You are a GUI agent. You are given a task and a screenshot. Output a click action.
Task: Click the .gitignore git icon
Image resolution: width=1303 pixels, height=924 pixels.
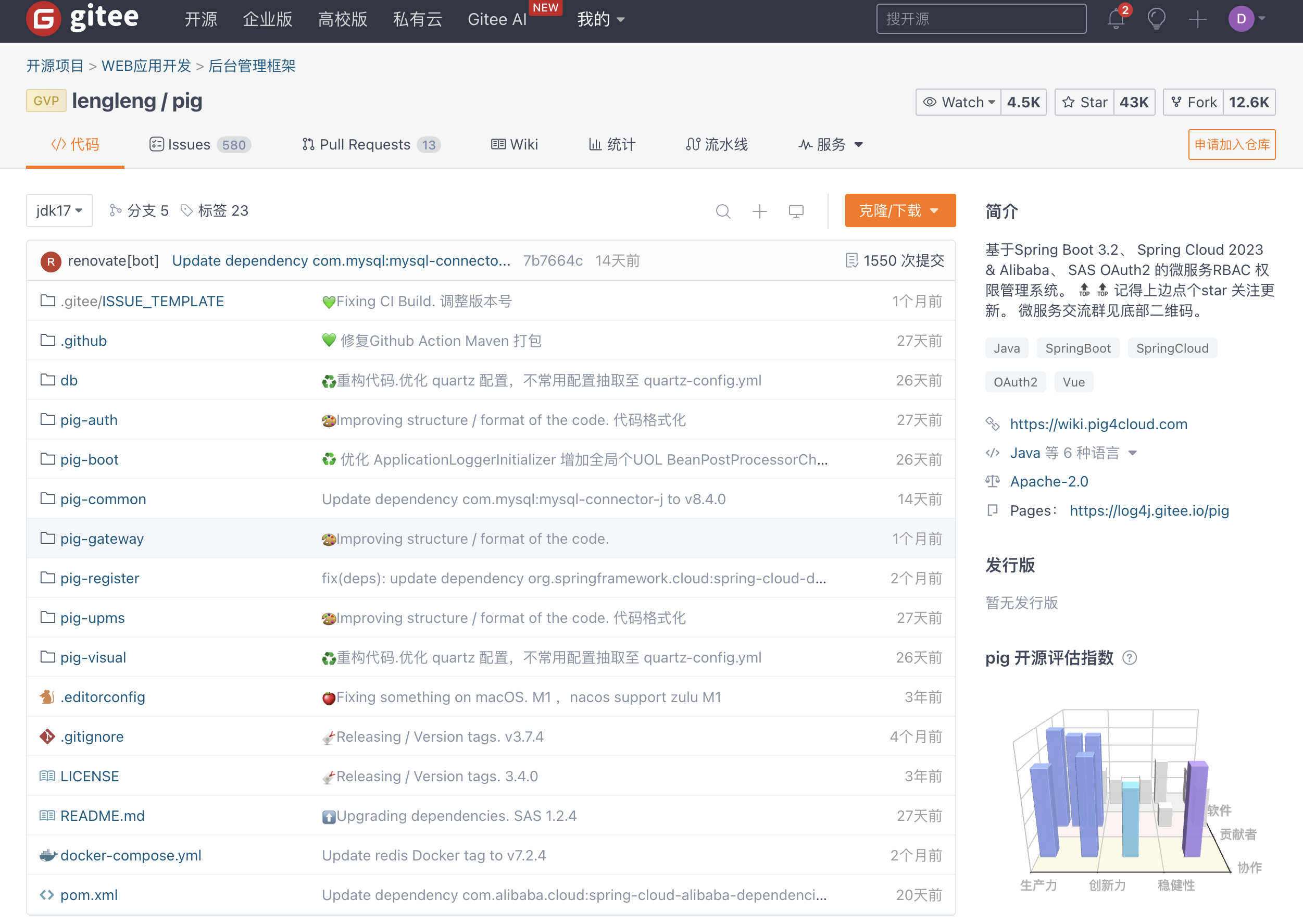(47, 736)
